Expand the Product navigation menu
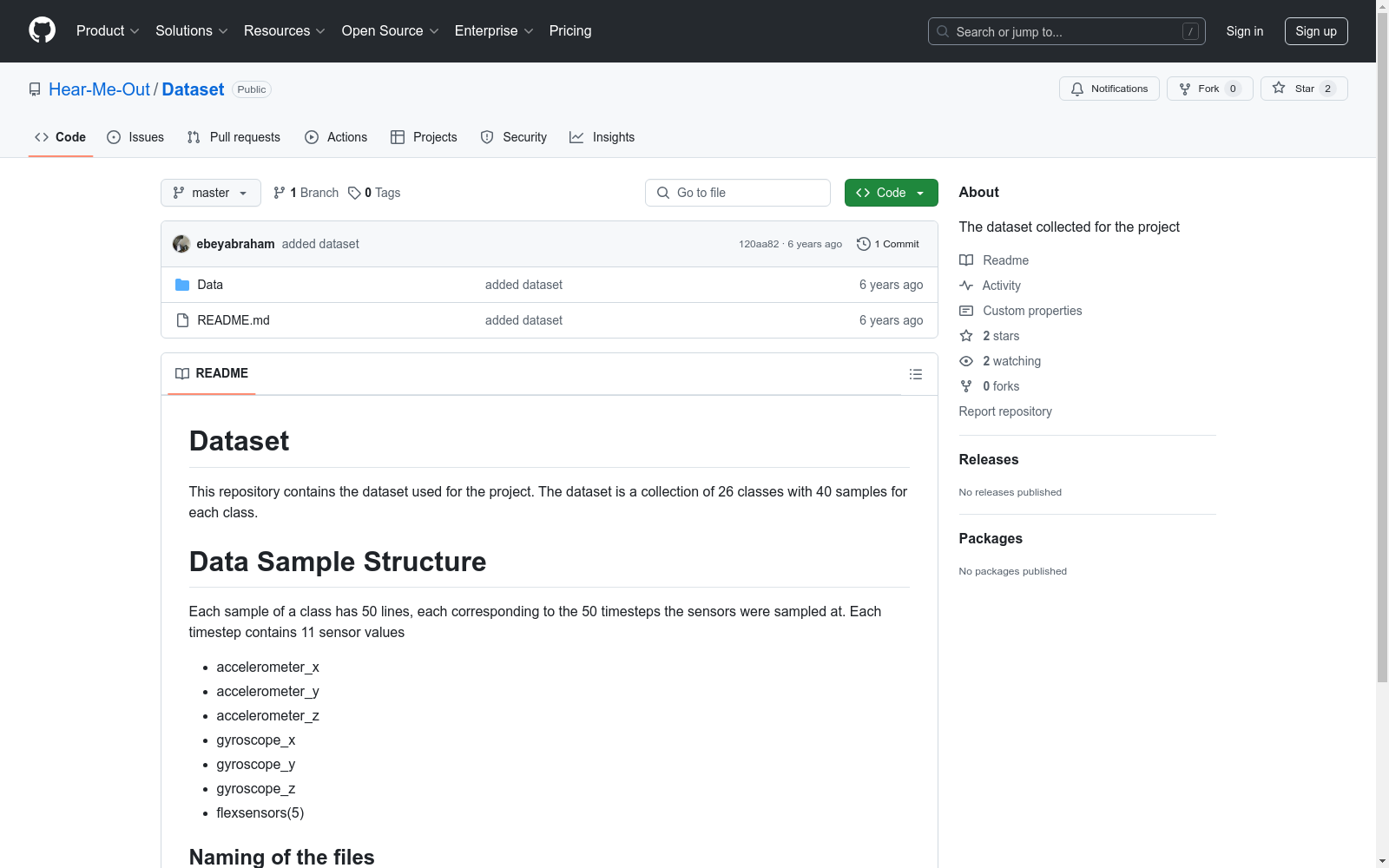 pyautogui.click(x=108, y=31)
